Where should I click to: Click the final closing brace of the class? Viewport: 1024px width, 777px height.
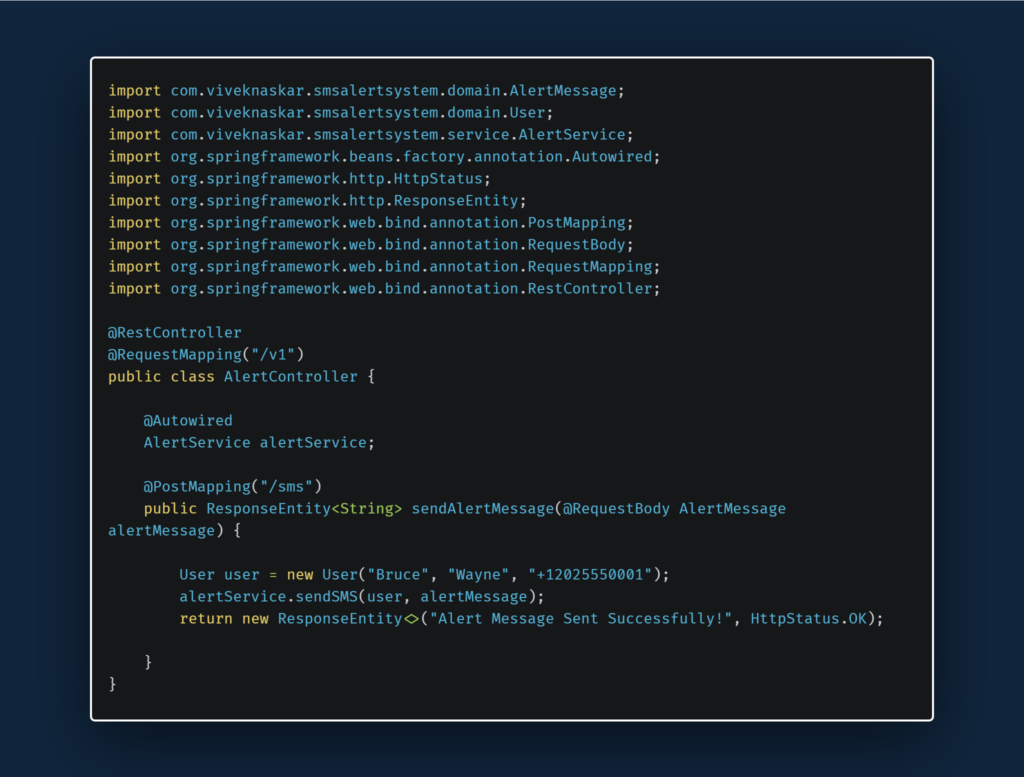(112, 684)
